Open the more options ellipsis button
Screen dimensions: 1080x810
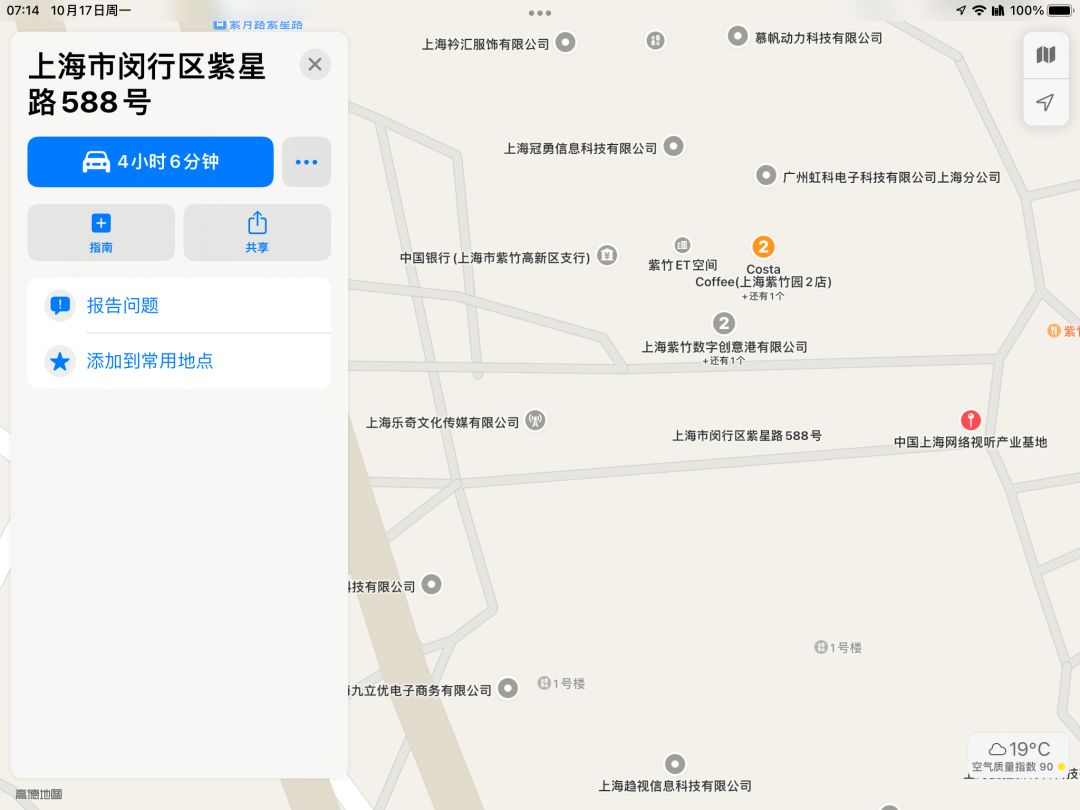tap(307, 162)
